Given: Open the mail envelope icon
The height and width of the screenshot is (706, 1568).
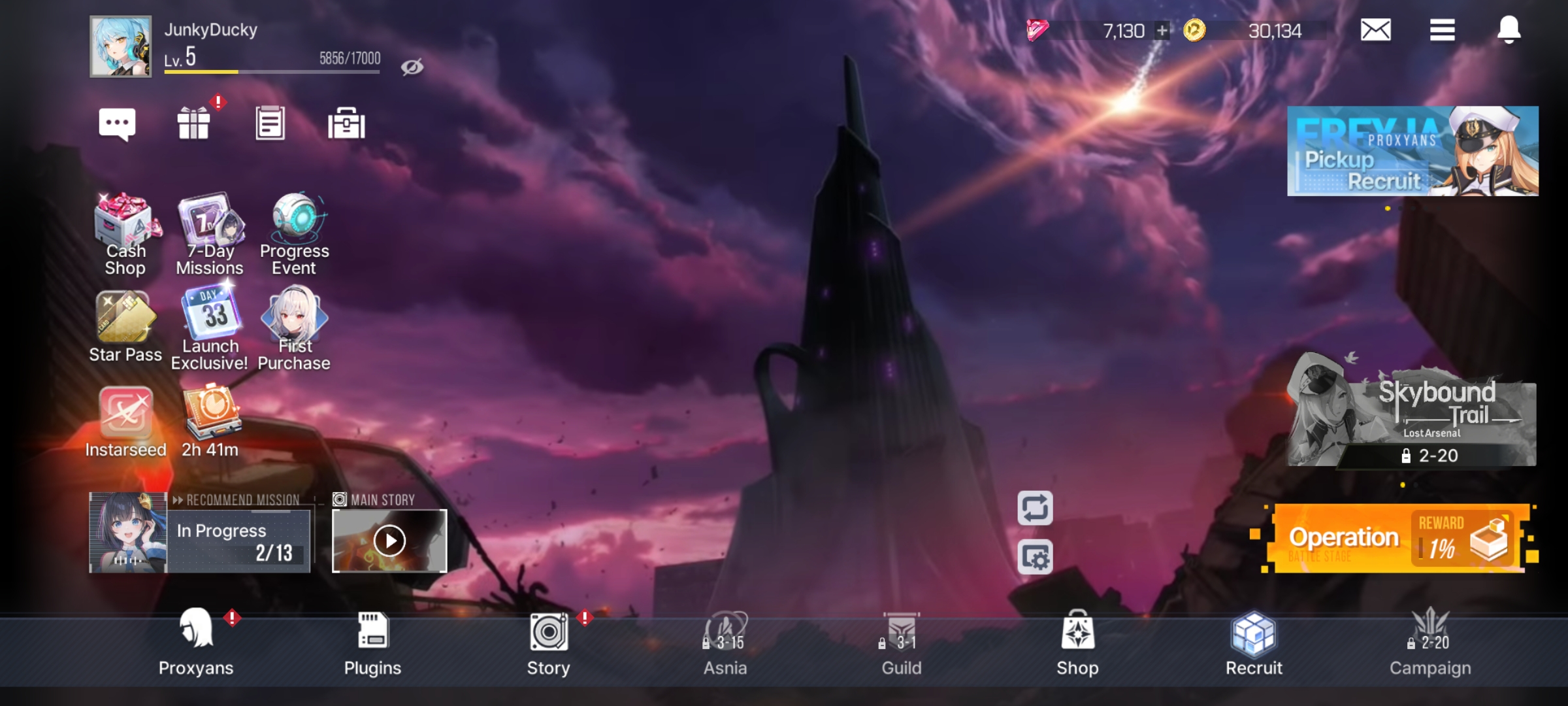Looking at the screenshot, I should [1375, 30].
